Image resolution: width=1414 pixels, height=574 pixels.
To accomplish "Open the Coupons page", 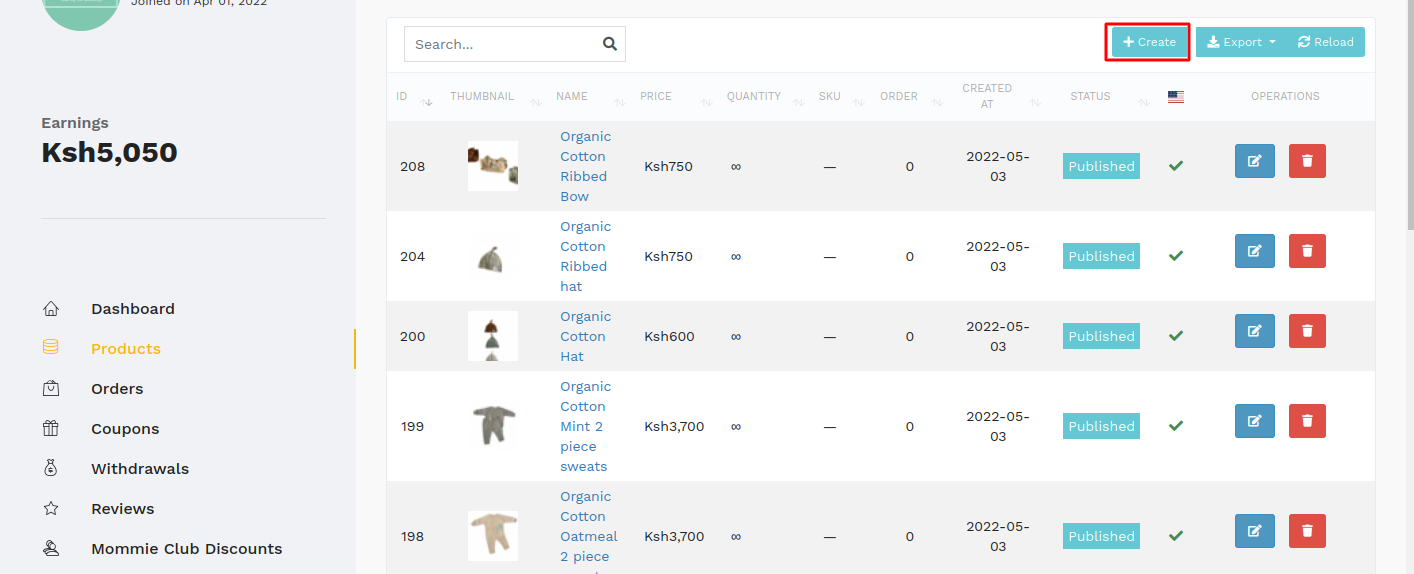I will (125, 429).
